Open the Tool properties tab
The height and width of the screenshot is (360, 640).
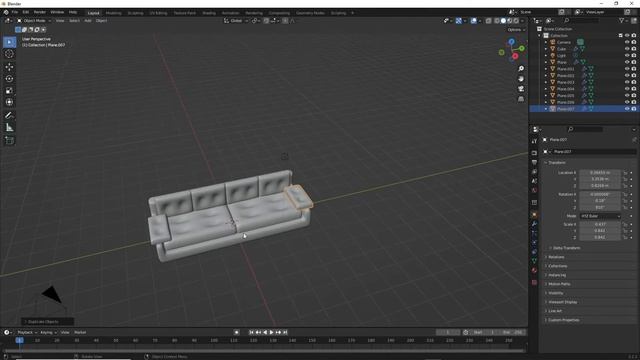click(x=534, y=141)
